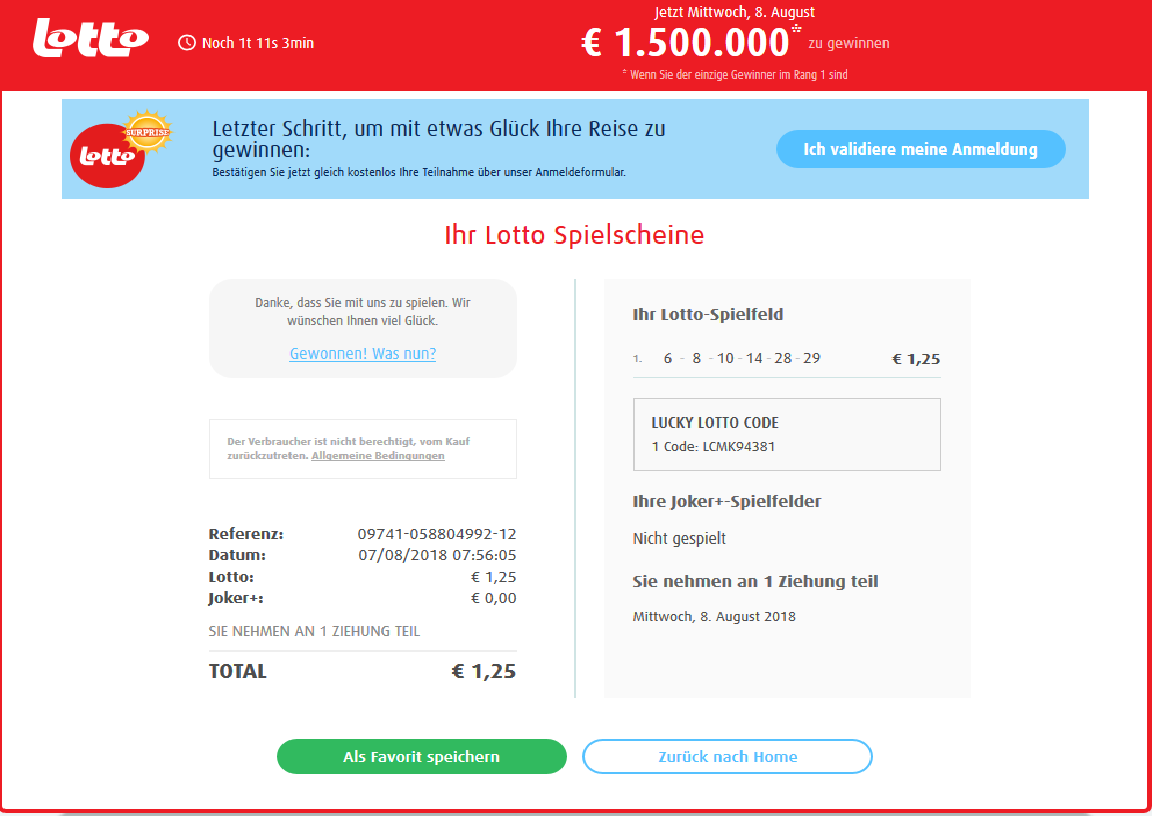This screenshot has width=1152, height=816.
Task: Click draw date 'Mittwoch, 8. August 2018'
Action: (x=714, y=616)
